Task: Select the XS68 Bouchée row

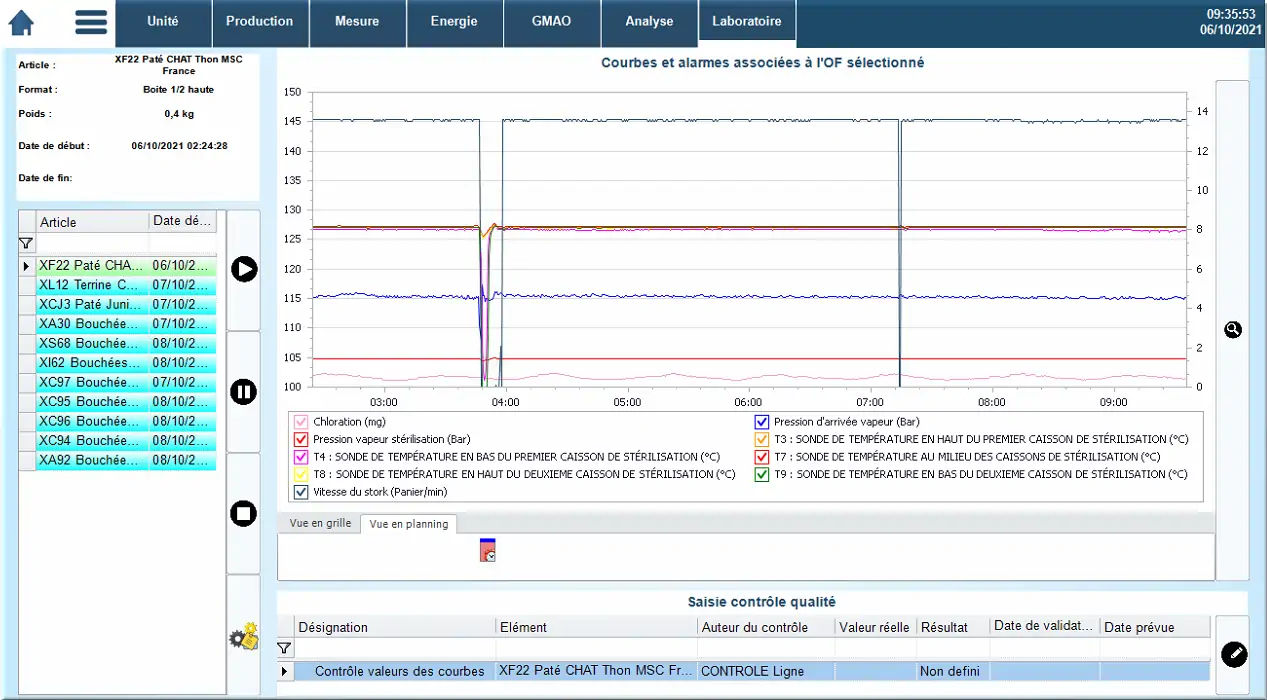Action: 126,343
